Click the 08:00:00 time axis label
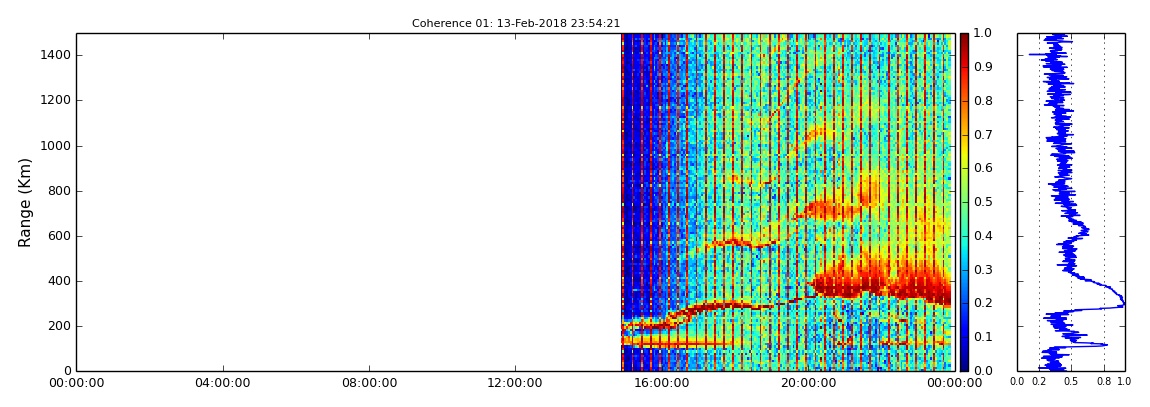This screenshot has height=407, width=1150. click(369, 383)
